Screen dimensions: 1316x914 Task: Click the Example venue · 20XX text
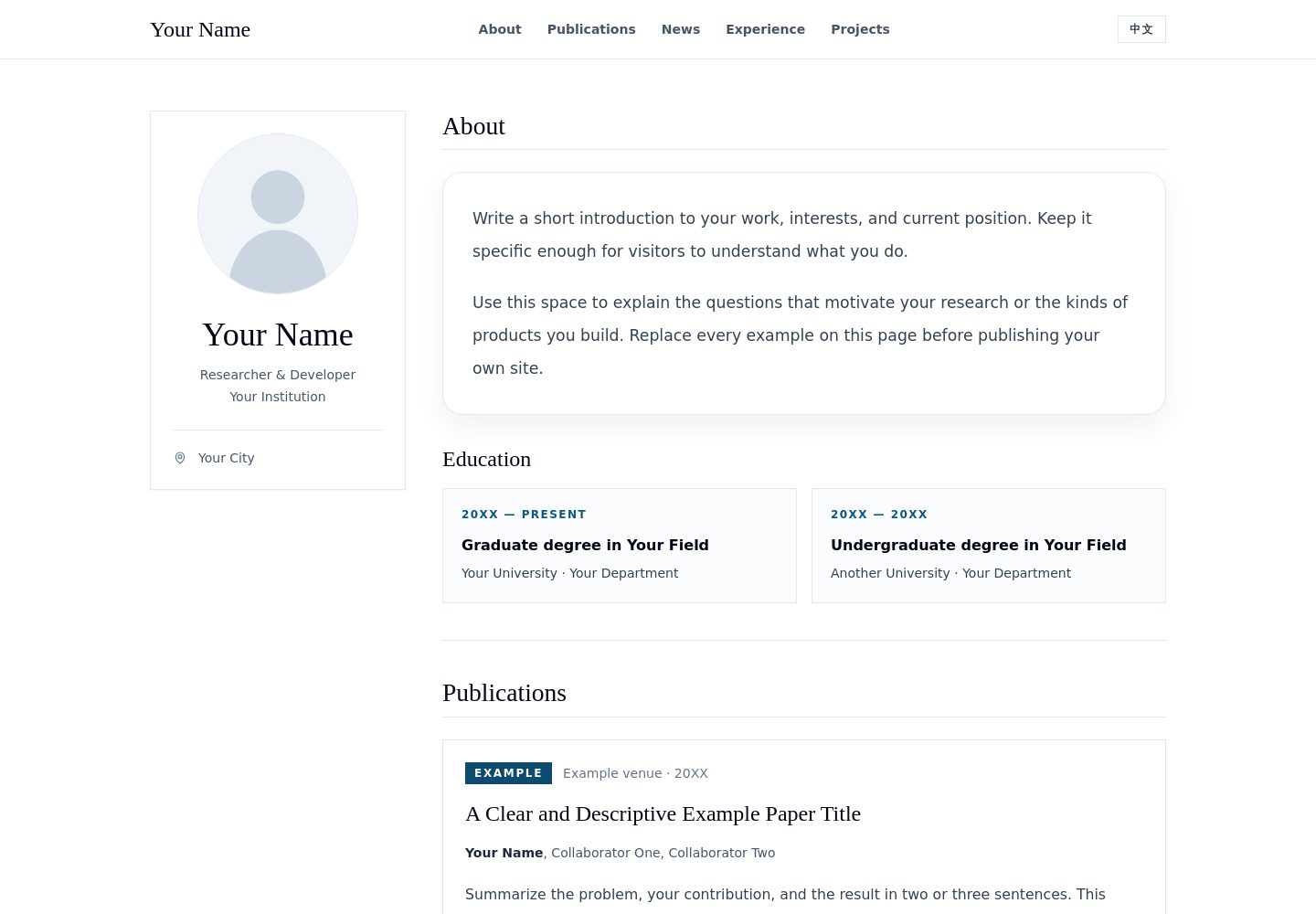635,773
